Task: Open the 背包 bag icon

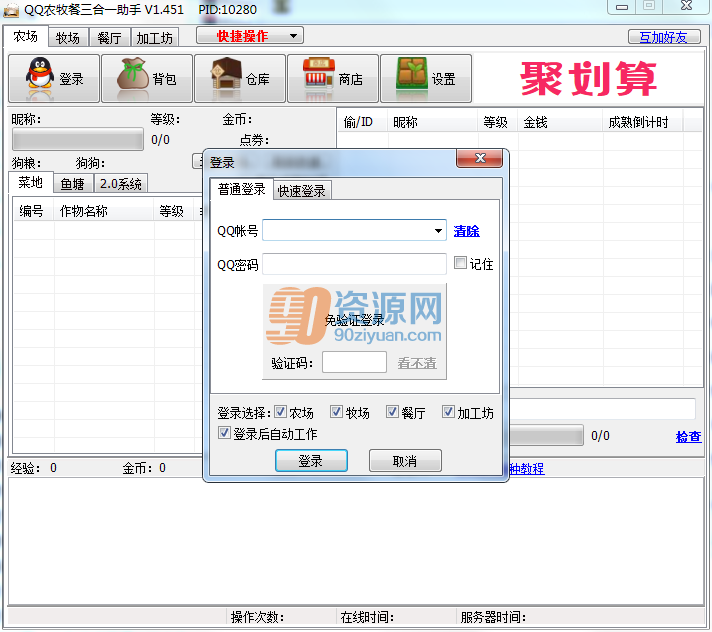Action: [147, 79]
